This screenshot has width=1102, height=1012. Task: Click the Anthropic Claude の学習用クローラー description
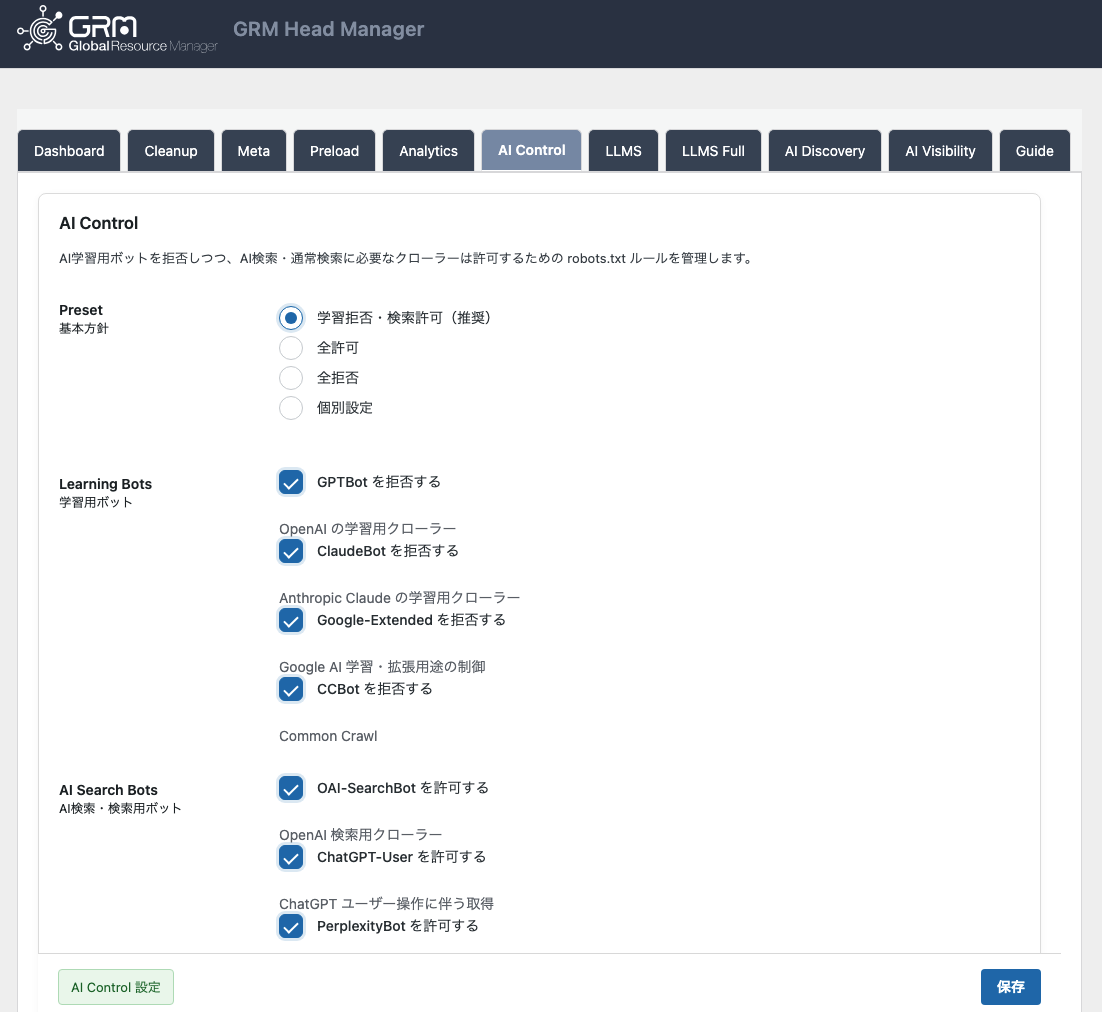[399, 597]
